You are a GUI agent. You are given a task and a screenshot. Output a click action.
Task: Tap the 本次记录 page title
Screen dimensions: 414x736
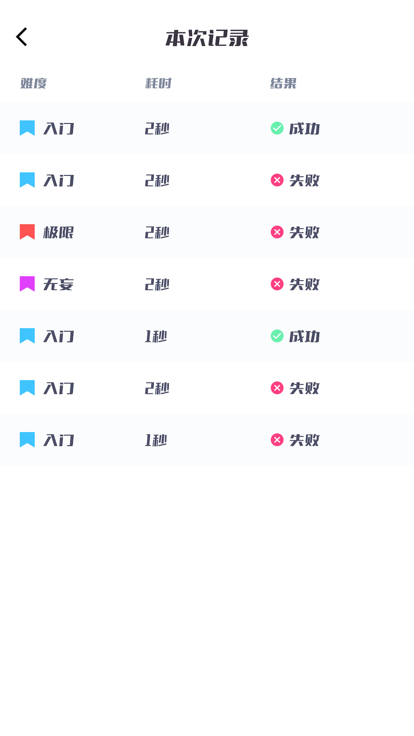pyautogui.click(x=207, y=38)
